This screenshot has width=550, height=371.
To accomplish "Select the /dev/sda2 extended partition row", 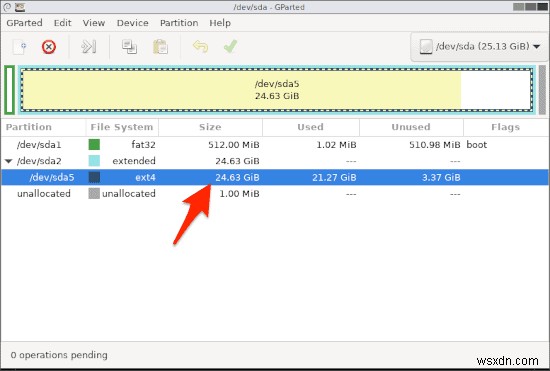I will coord(275,161).
